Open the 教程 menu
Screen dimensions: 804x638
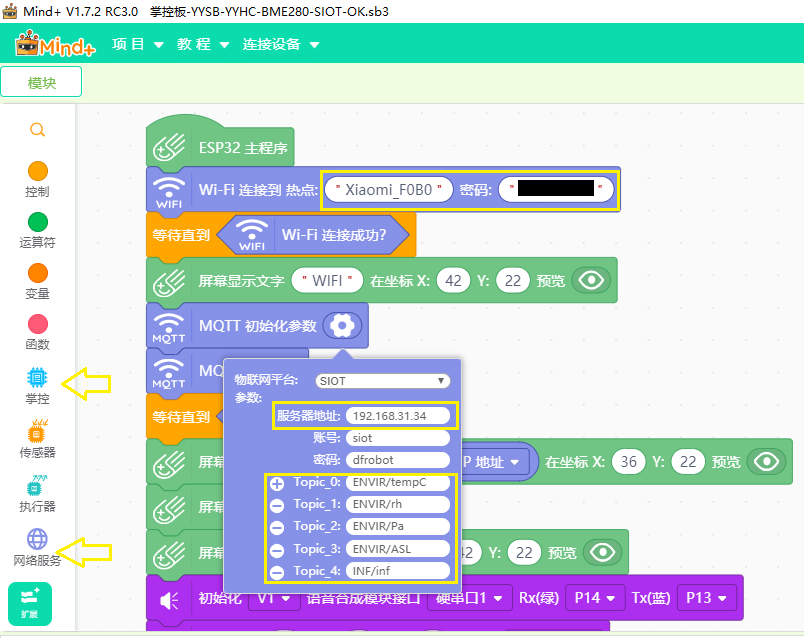[203, 45]
